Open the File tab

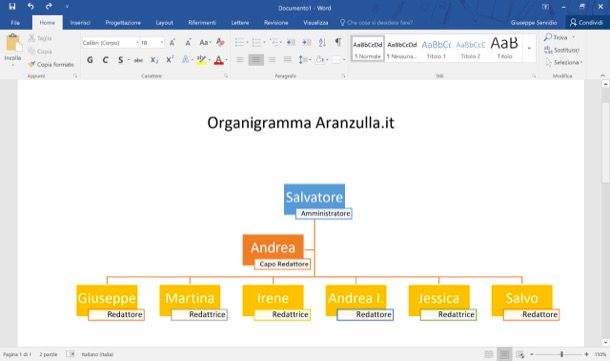(x=15, y=23)
